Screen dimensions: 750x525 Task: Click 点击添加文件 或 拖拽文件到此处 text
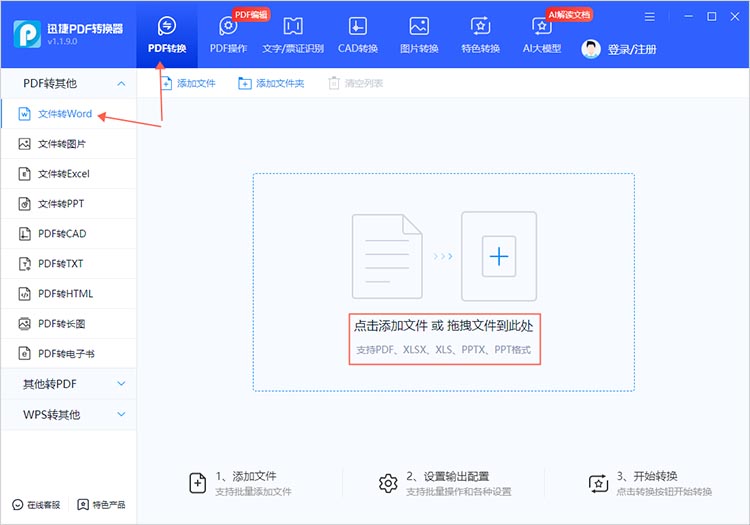coord(443,326)
